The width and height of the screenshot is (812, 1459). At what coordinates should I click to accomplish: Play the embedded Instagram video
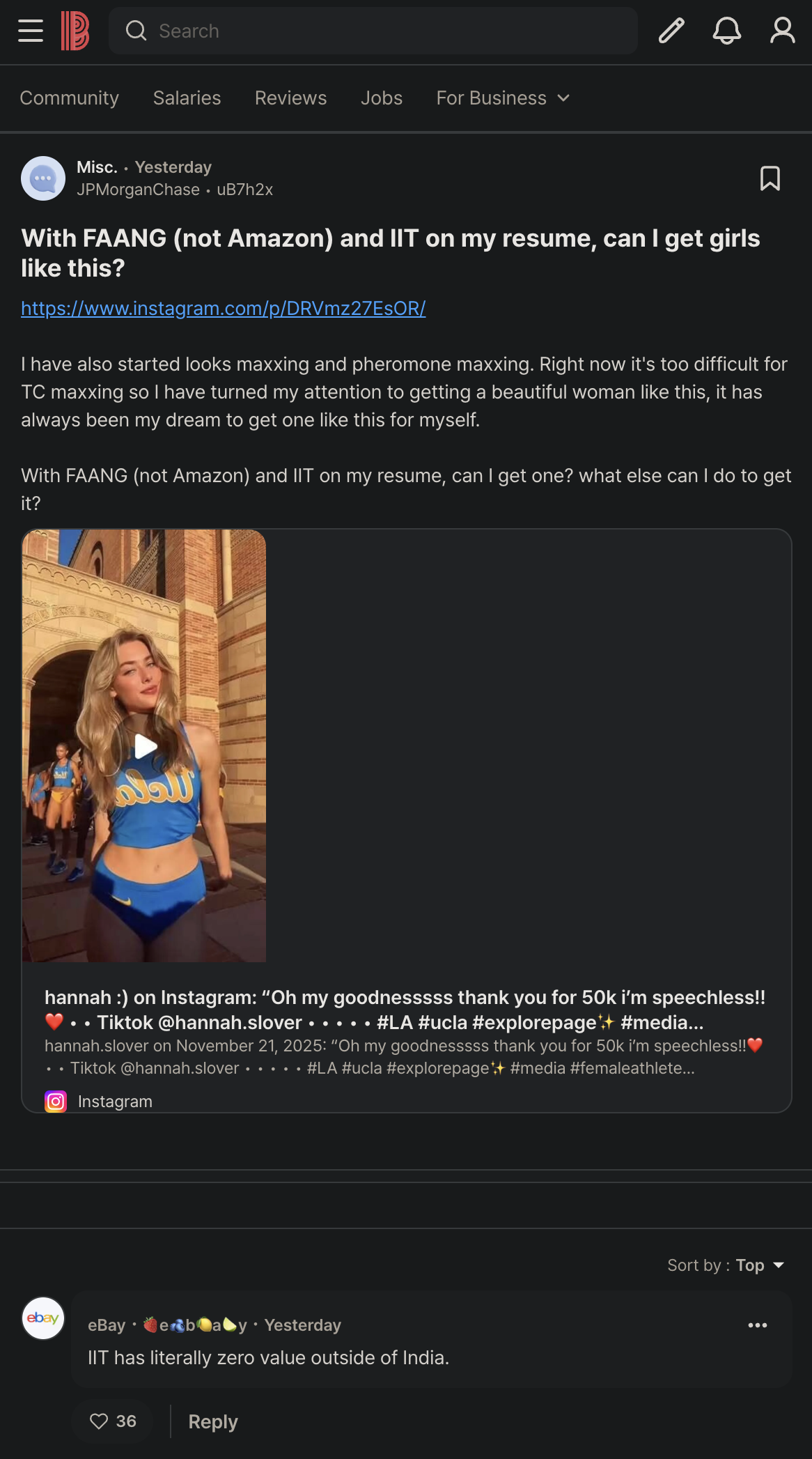click(x=145, y=746)
